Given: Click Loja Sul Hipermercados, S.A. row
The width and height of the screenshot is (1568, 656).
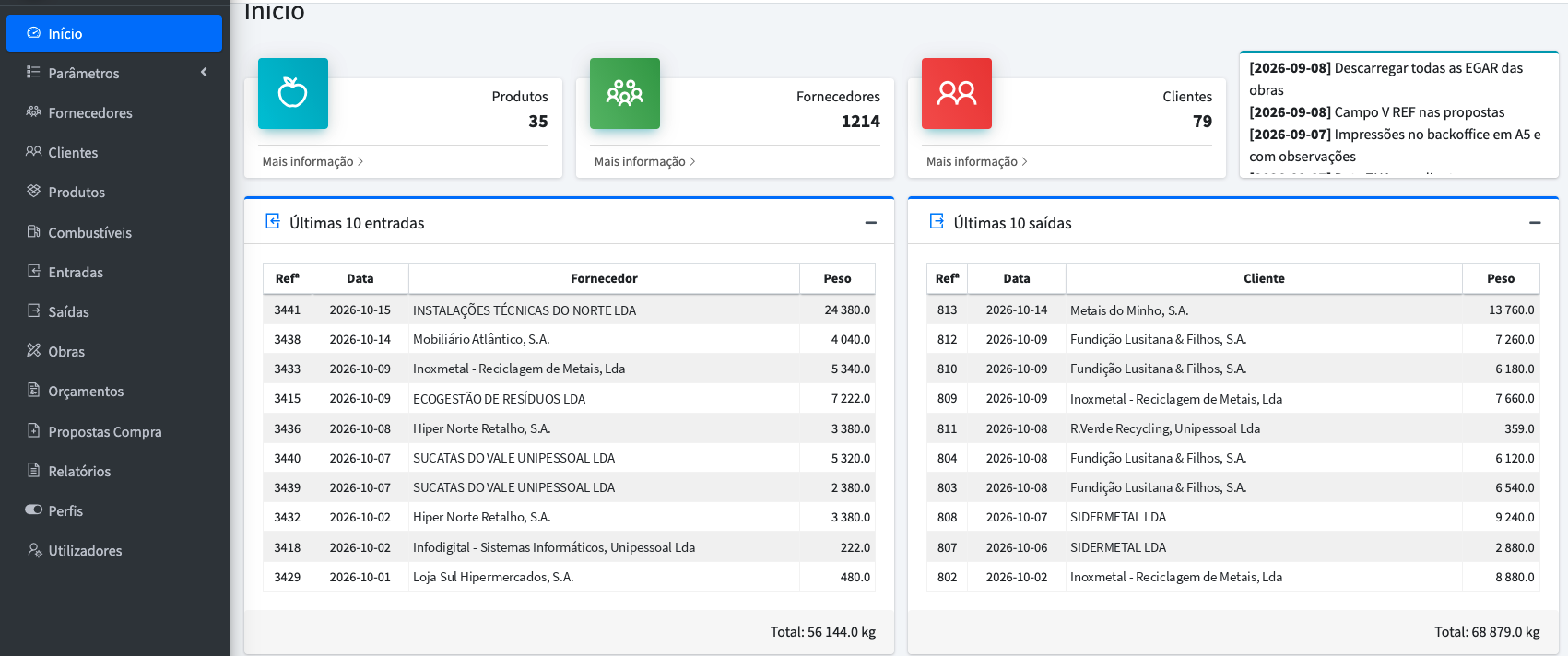Looking at the screenshot, I should pyautogui.click(x=569, y=577).
